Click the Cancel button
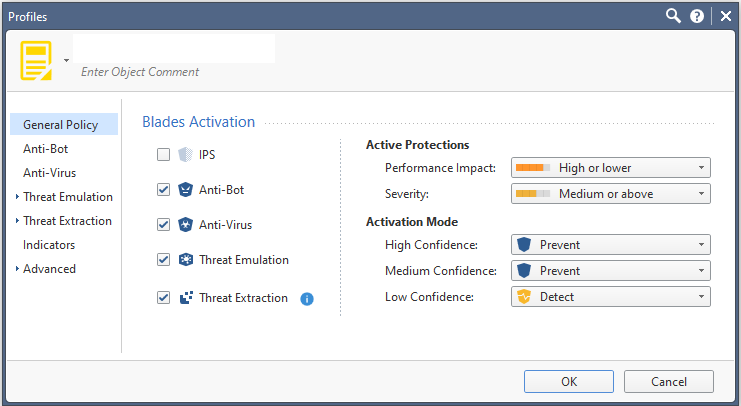The image size is (741, 406). pos(669,381)
